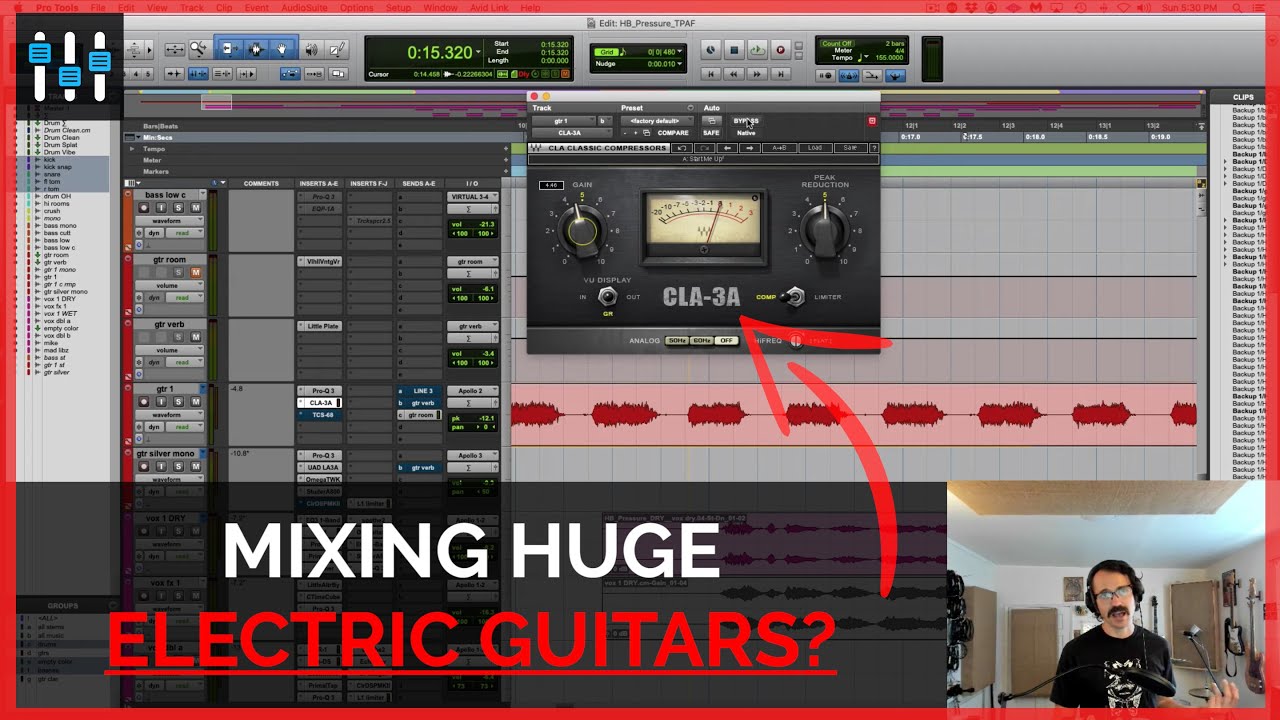
Task: Click the plugin automation enable icon under Auto
Action: tap(711, 120)
